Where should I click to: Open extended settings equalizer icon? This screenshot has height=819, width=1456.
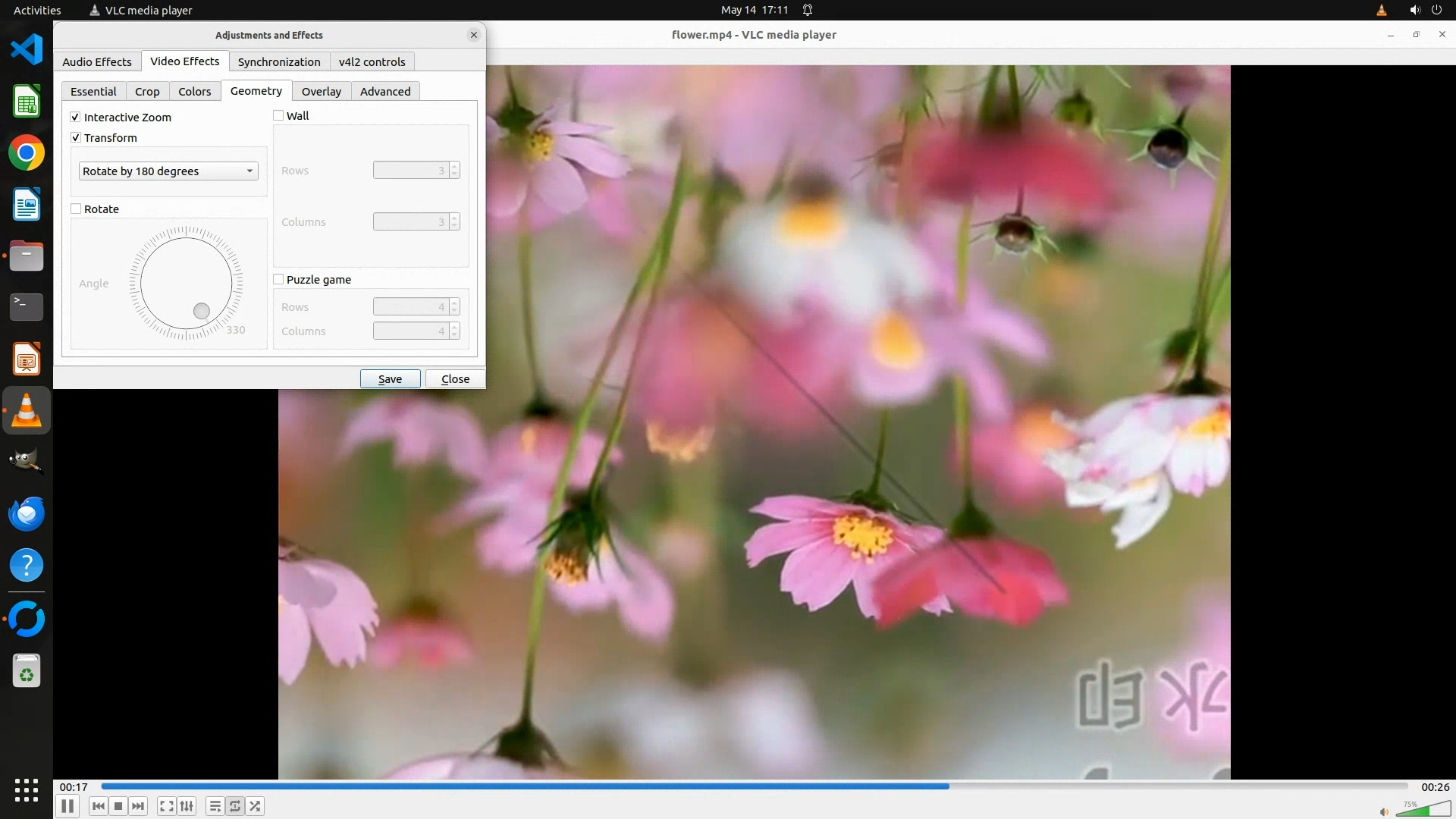click(x=187, y=806)
